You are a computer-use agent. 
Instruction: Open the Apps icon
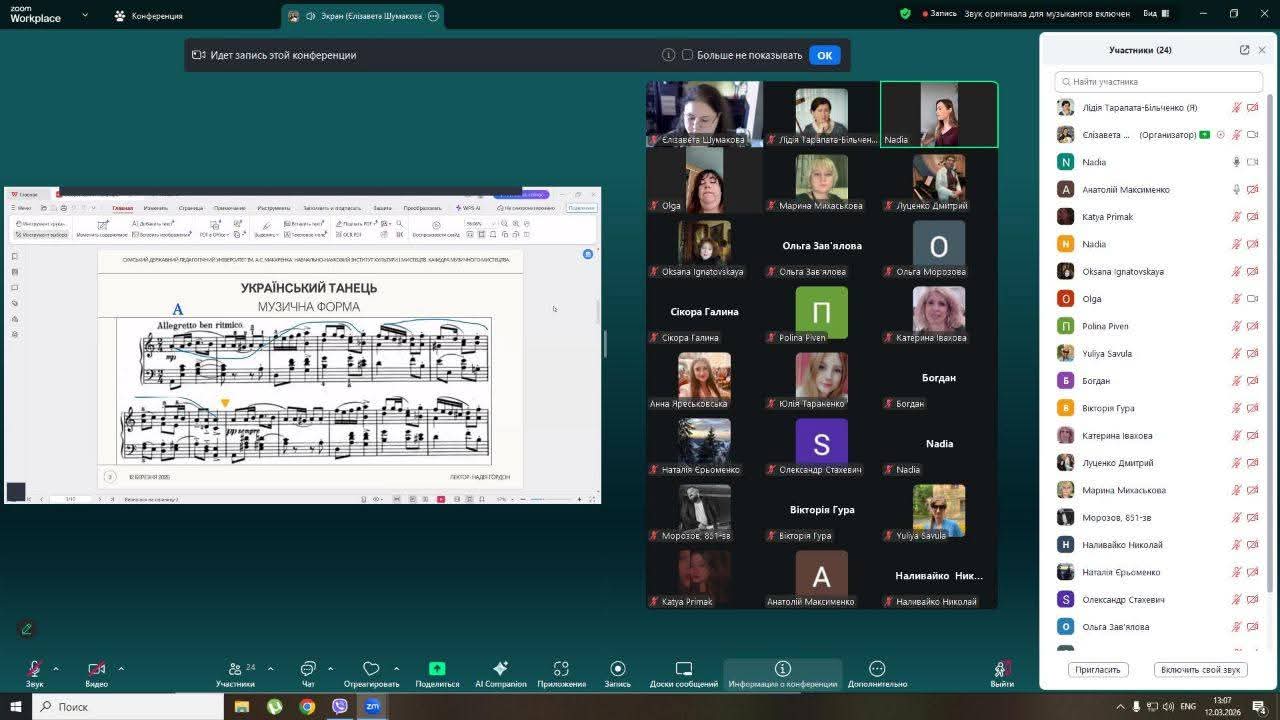click(561, 669)
